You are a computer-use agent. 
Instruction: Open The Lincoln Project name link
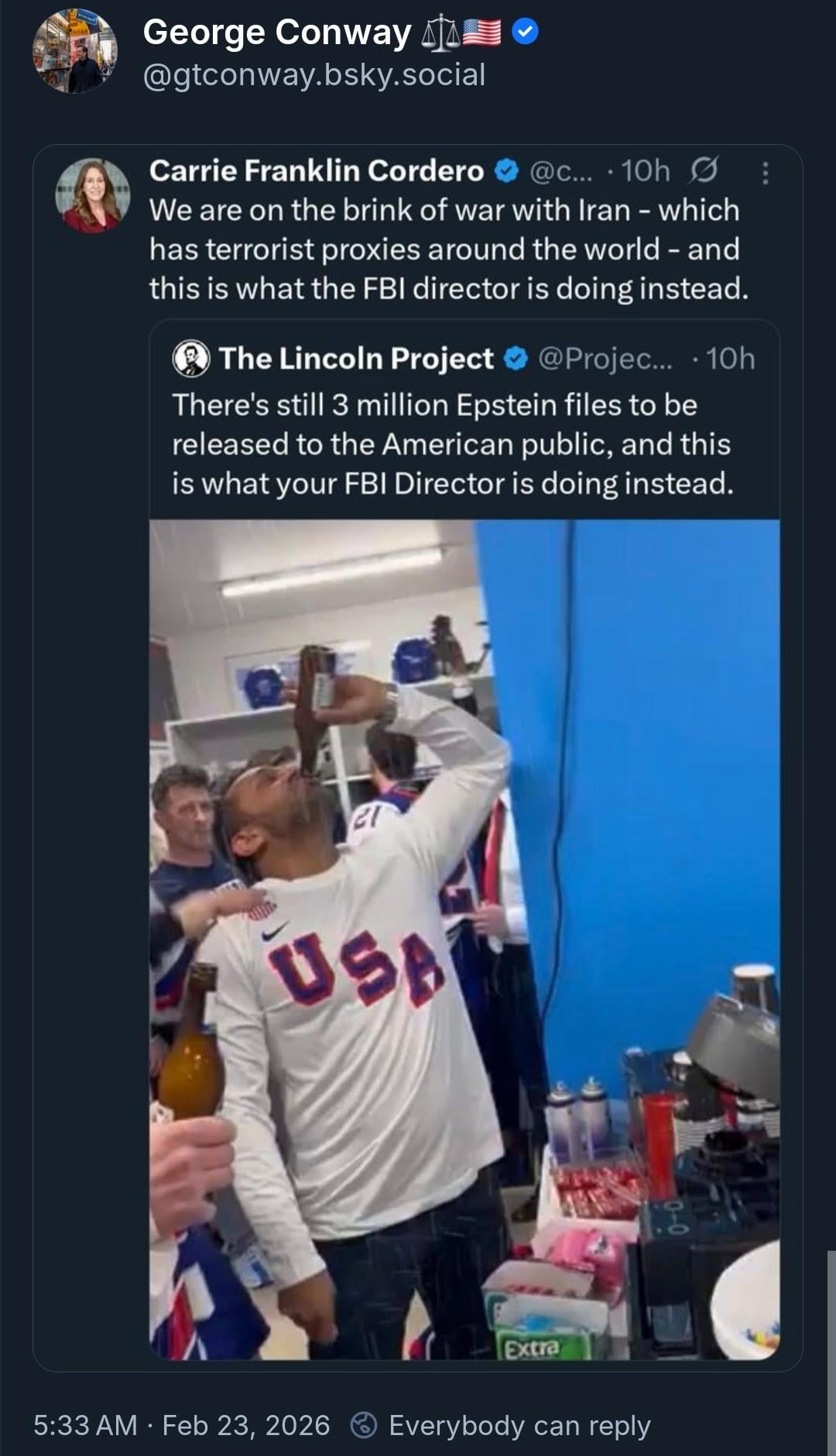click(355, 359)
